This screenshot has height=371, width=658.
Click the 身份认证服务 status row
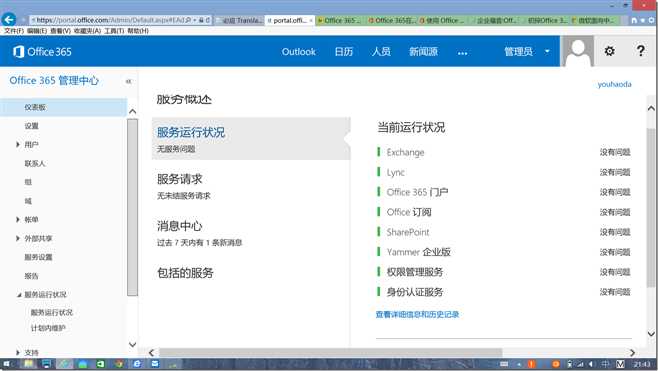504,292
